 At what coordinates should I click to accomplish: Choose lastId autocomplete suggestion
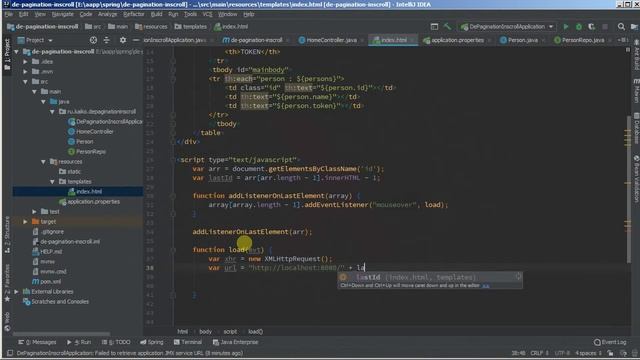click(x=429, y=277)
